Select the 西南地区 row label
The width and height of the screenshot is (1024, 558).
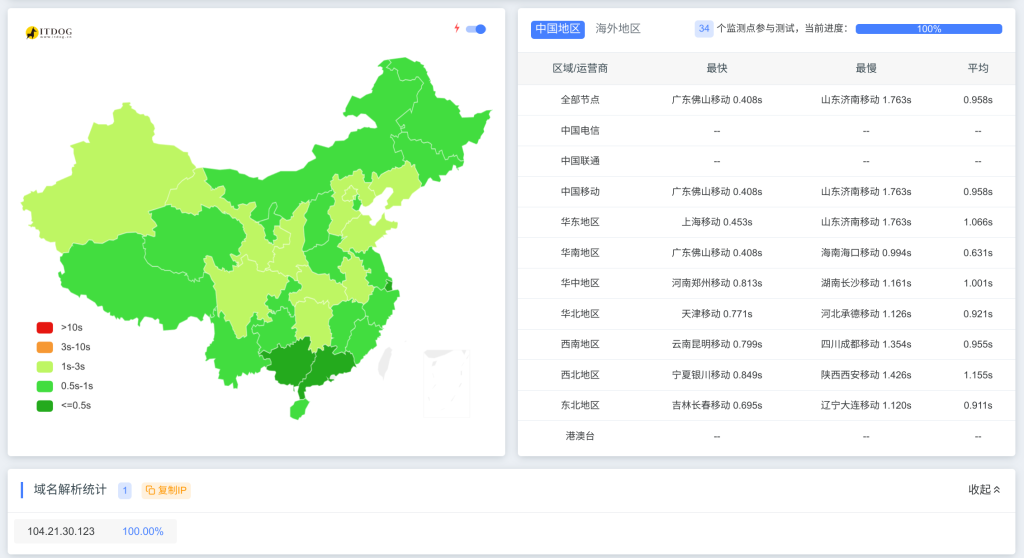pos(580,344)
